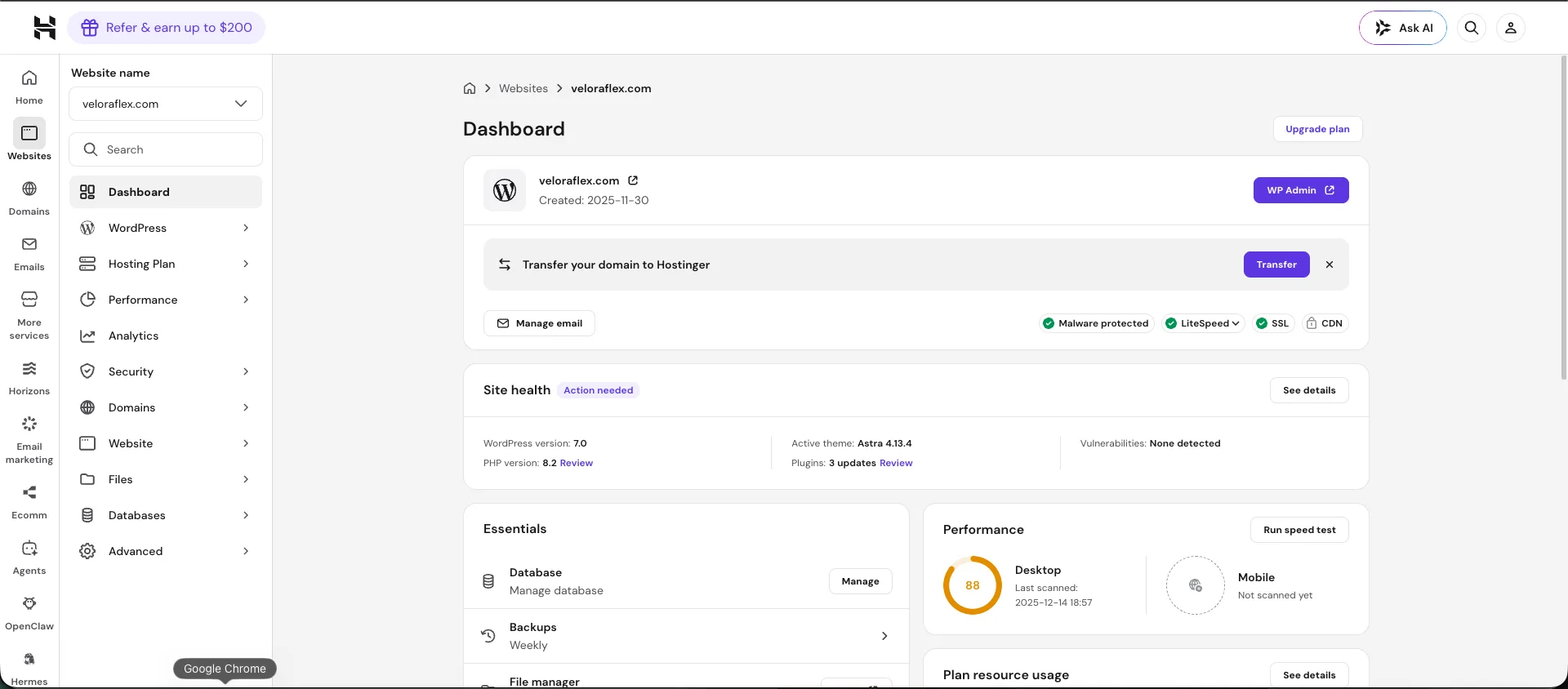Open the globe Domains icon in left rail
1568x689 pixels.
[x=29, y=189]
